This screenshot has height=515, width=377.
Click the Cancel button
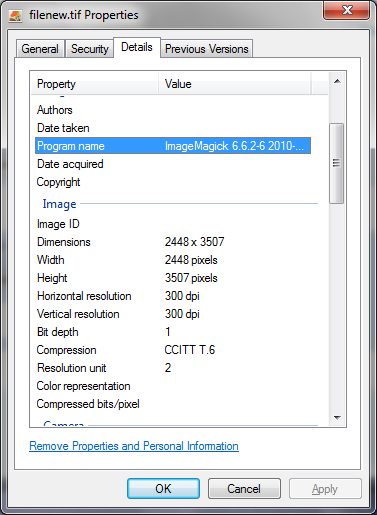point(244,489)
